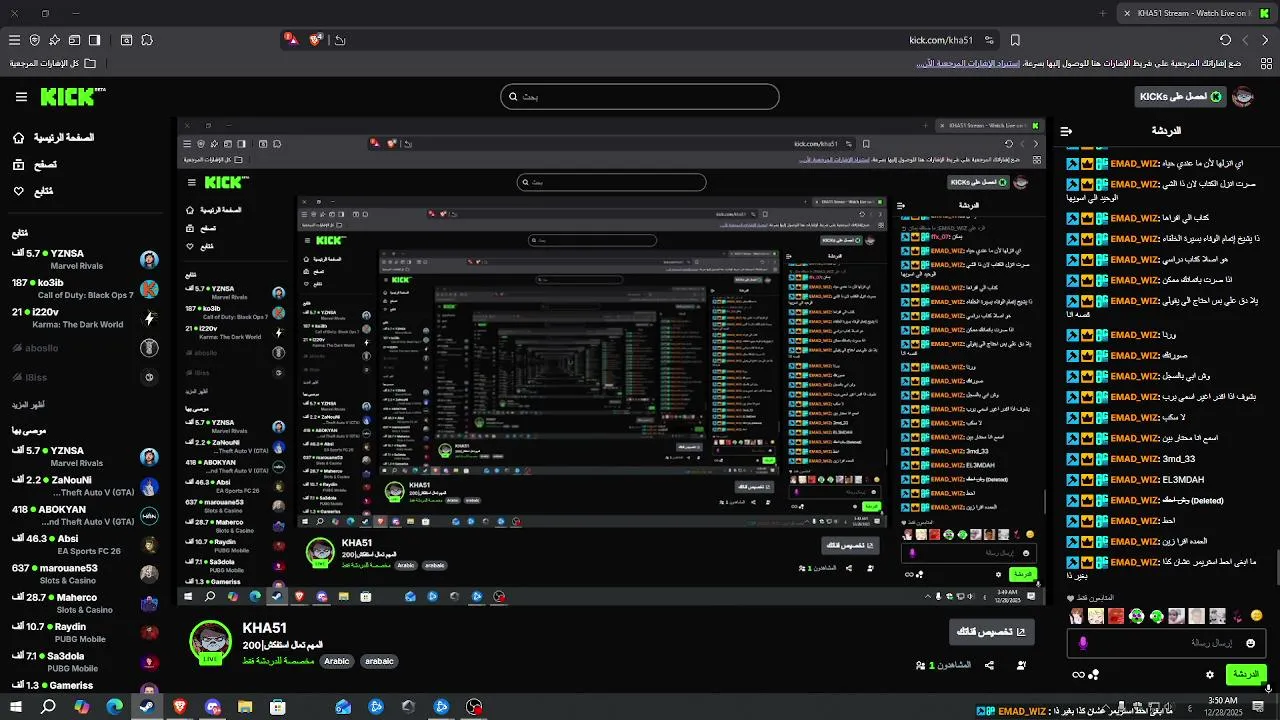Image resolution: width=1280 pixels, height=720 pixels.
Task: Toggle Brave sidebar panel
Action: 94,40
